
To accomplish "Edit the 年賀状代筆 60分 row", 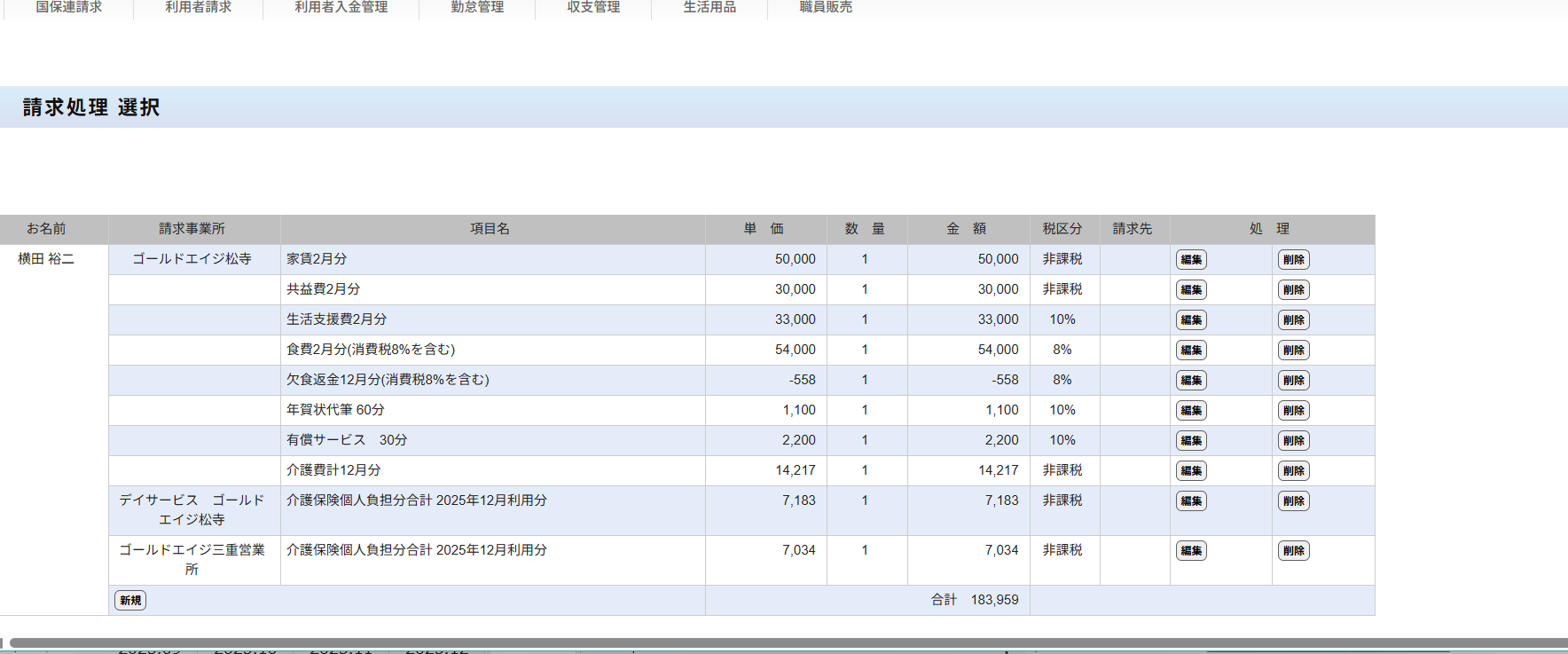I will [x=1191, y=411].
